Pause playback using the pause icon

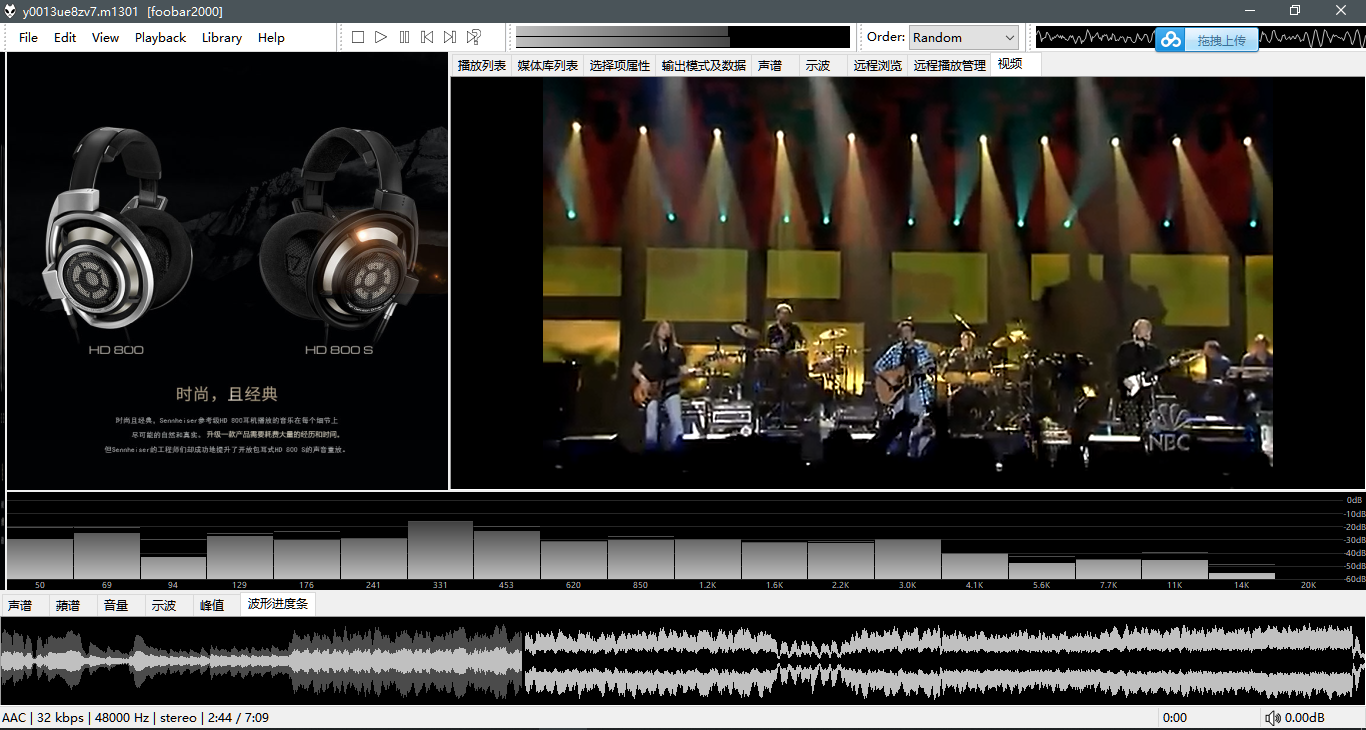[x=404, y=37]
